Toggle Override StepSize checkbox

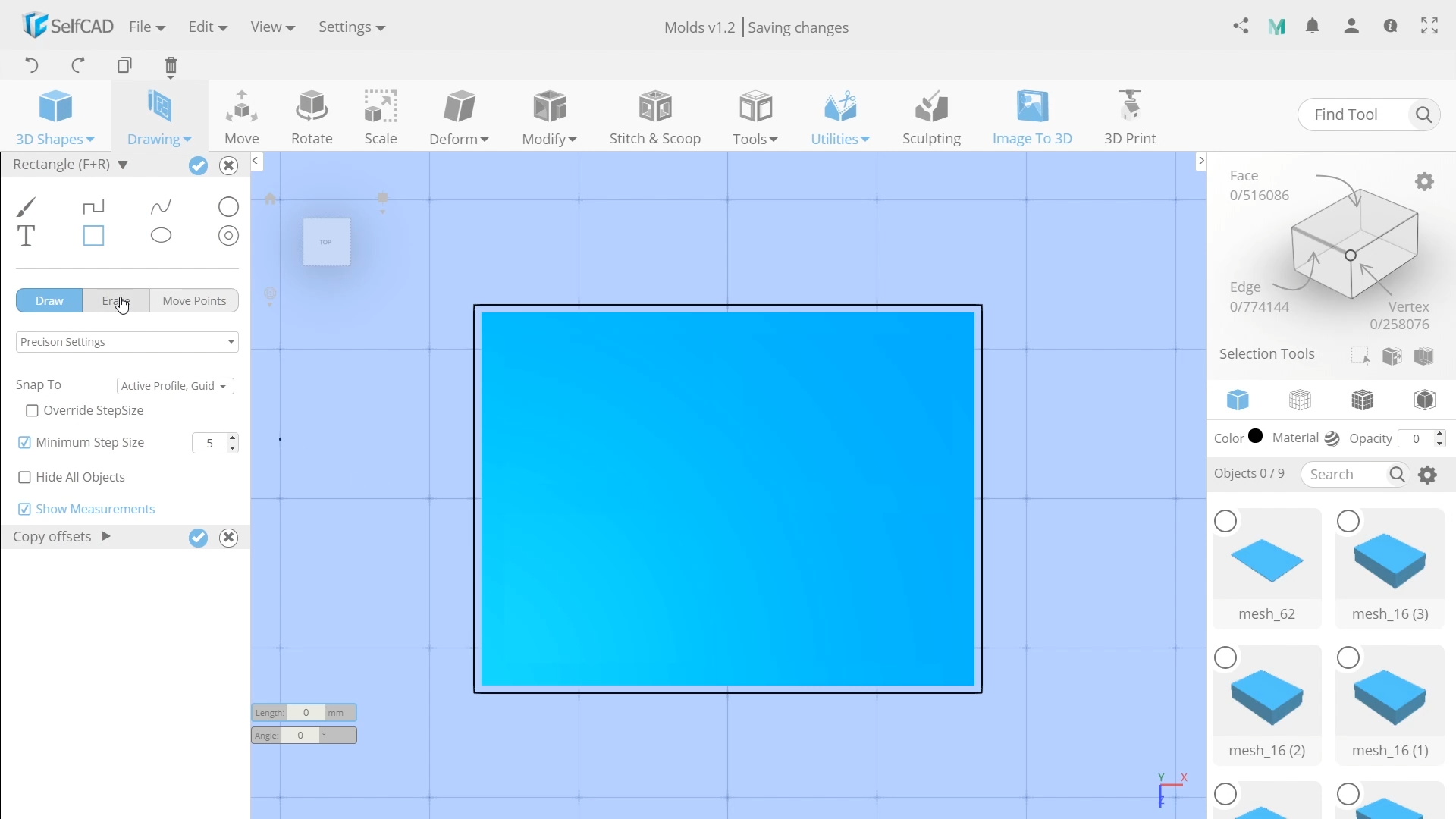[30, 410]
